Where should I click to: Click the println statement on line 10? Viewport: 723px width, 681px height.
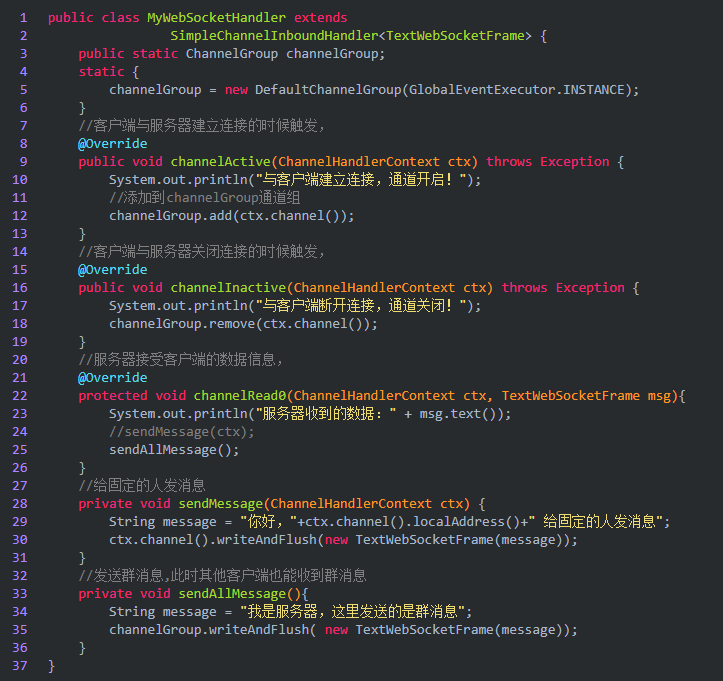coord(295,180)
